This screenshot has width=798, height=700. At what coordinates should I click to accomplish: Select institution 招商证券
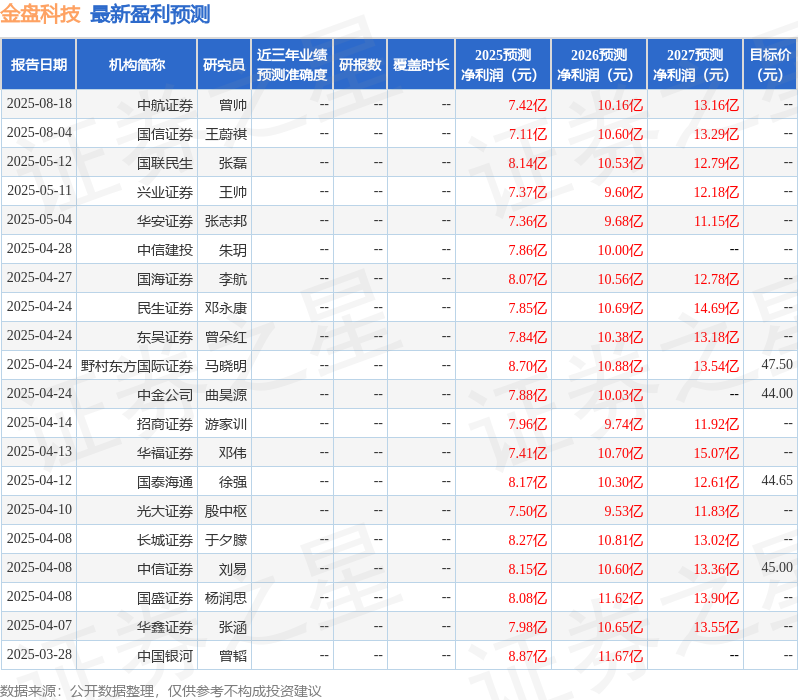tap(165, 425)
